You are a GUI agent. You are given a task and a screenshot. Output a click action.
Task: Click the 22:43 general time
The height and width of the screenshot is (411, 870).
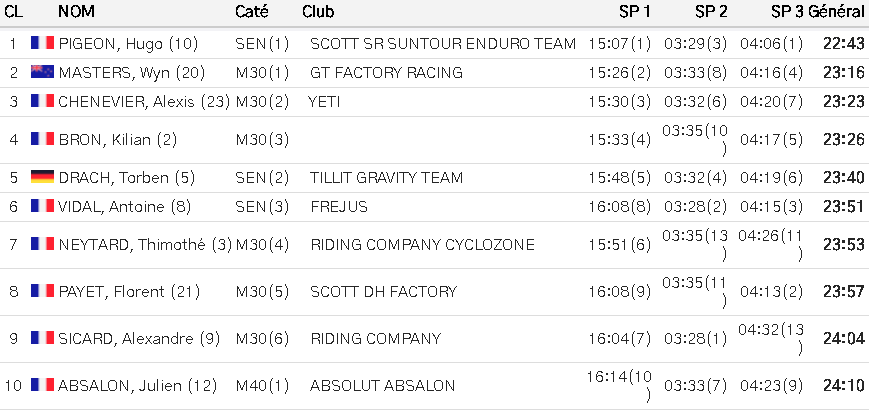tap(843, 44)
